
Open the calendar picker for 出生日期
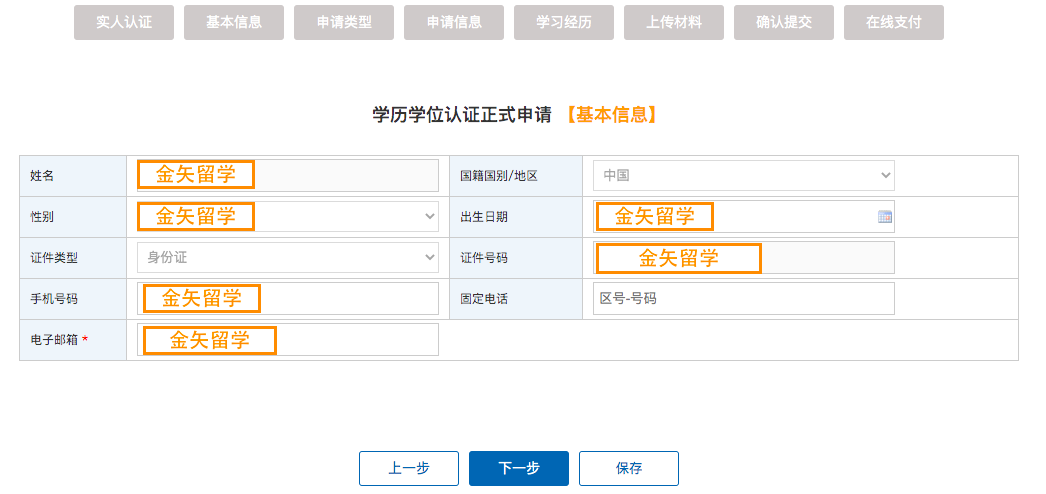point(885,217)
